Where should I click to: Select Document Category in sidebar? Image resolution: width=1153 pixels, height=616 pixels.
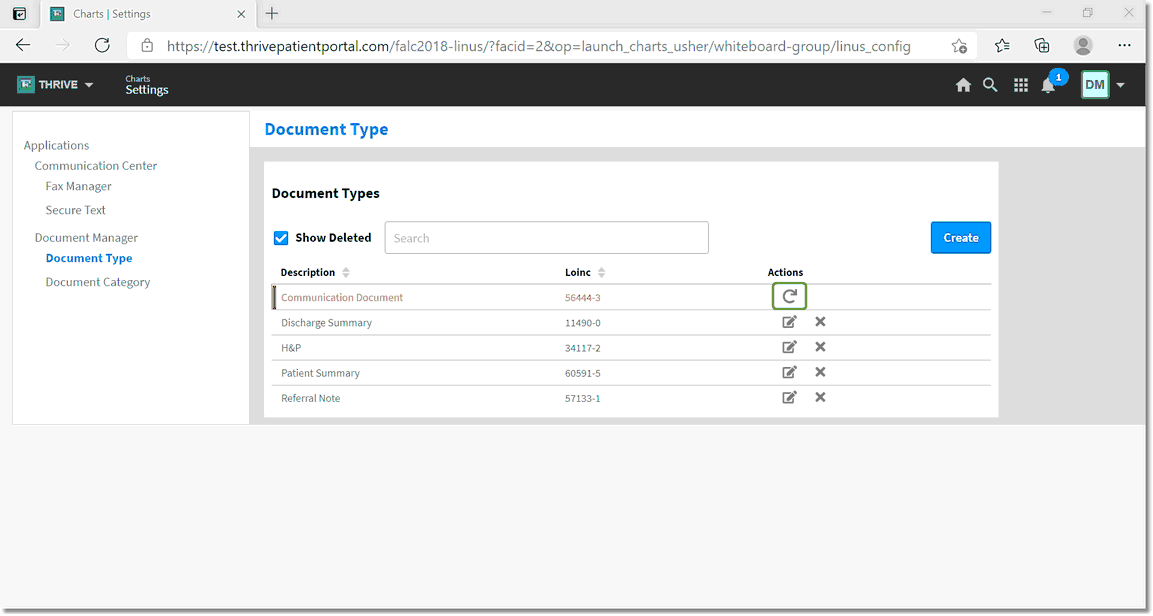[x=98, y=282]
